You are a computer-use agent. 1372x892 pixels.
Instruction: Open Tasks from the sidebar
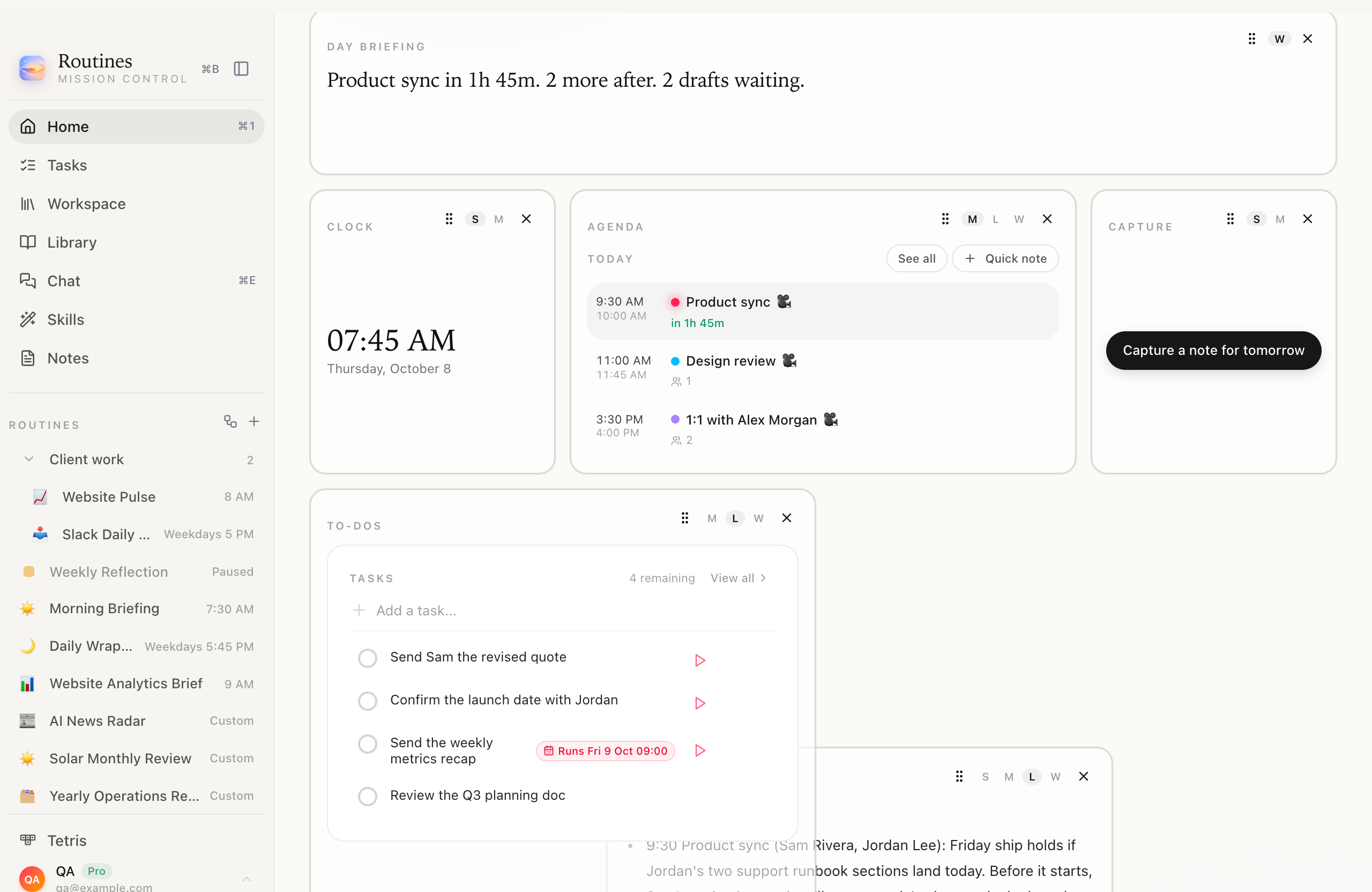137,165
